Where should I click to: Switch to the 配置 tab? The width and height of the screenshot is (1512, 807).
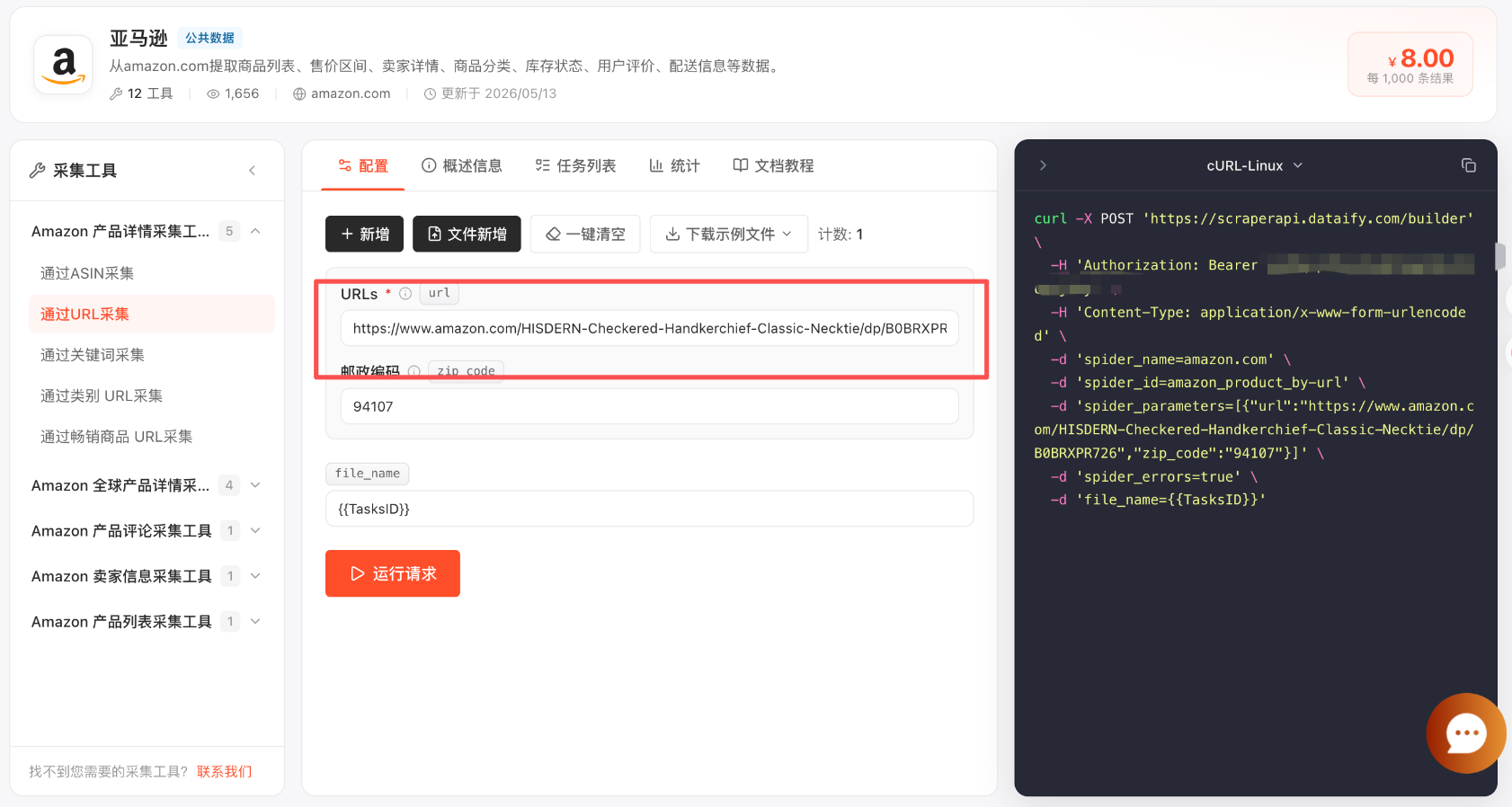pyautogui.click(x=363, y=165)
